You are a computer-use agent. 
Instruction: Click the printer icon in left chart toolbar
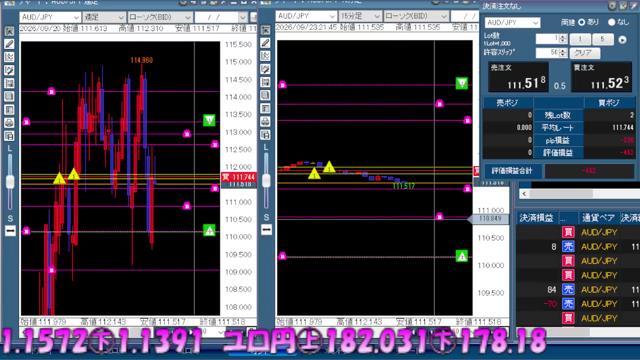9,122
